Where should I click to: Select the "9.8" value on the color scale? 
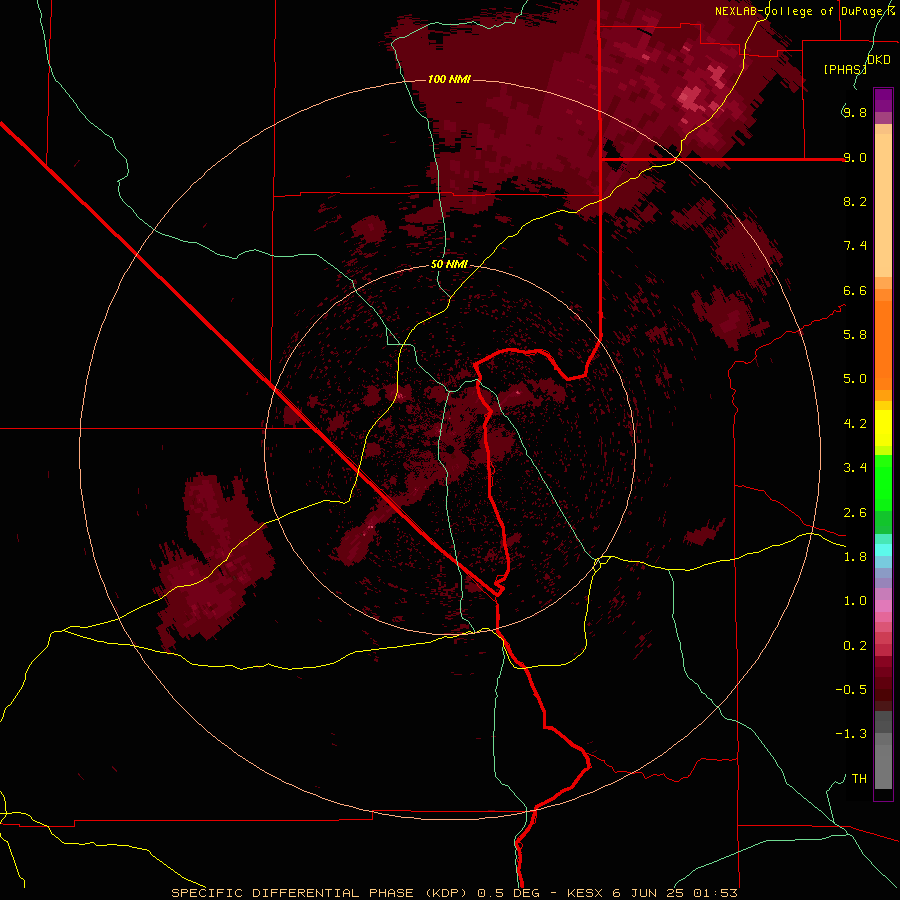pyautogui.click(x=855, y=112)
